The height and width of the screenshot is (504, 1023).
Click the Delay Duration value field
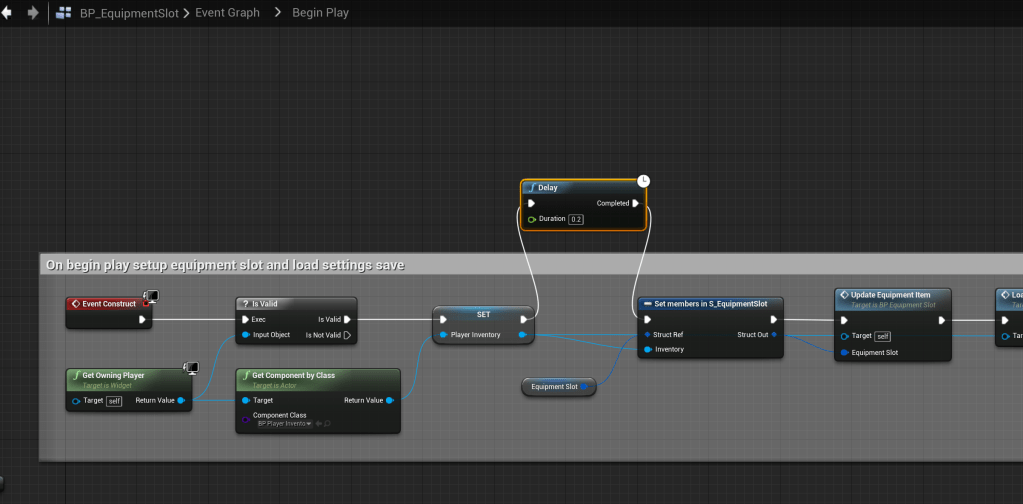pos(576,219)
